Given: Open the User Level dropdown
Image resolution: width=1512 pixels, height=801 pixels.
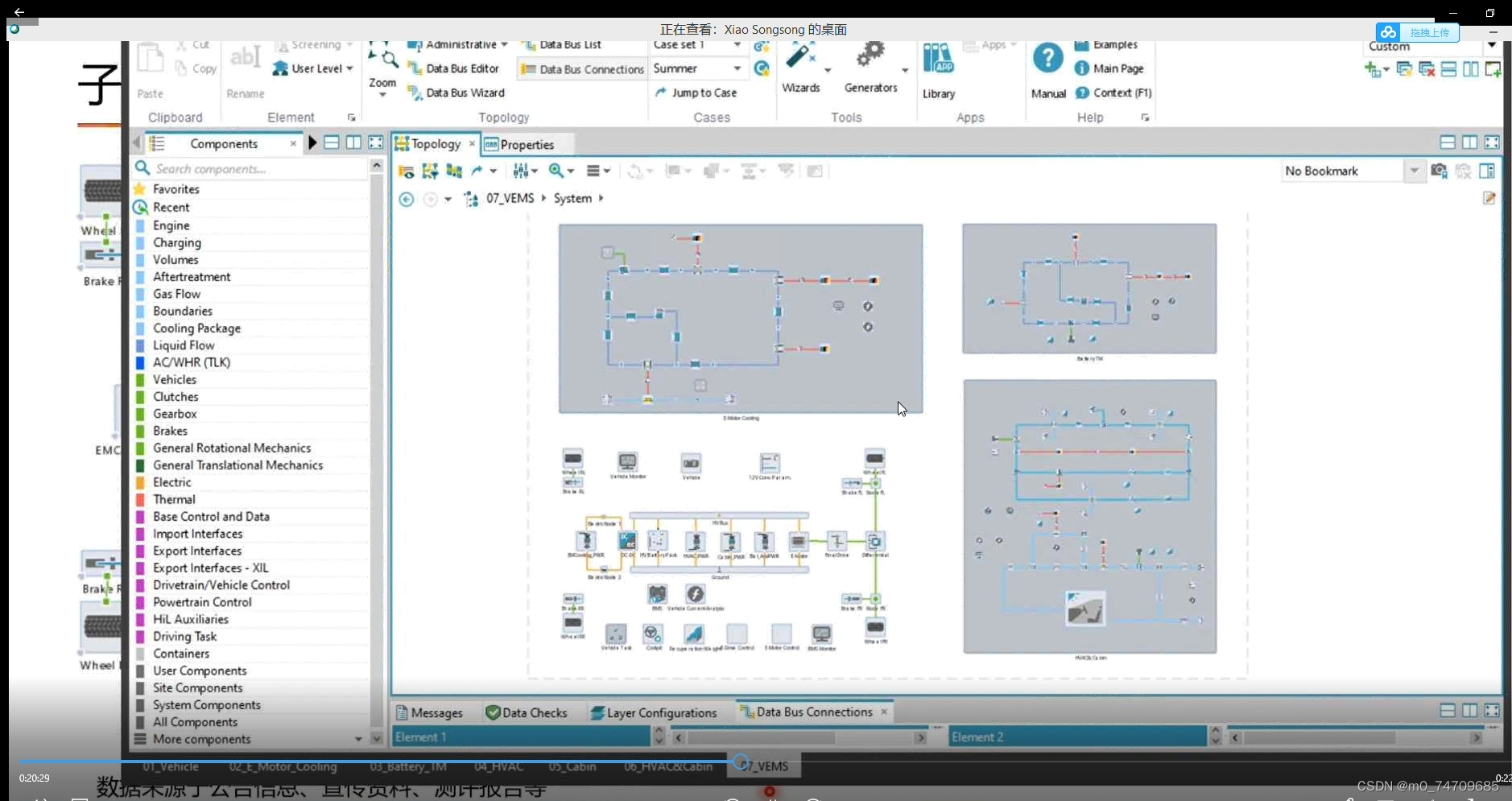Looking at the screenshot, I should click(x=313, y=68).
